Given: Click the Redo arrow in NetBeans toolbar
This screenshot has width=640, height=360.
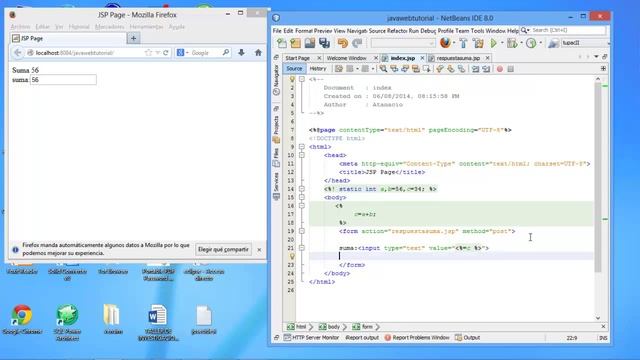Looking at the screenshot, I should coord(357,43).
